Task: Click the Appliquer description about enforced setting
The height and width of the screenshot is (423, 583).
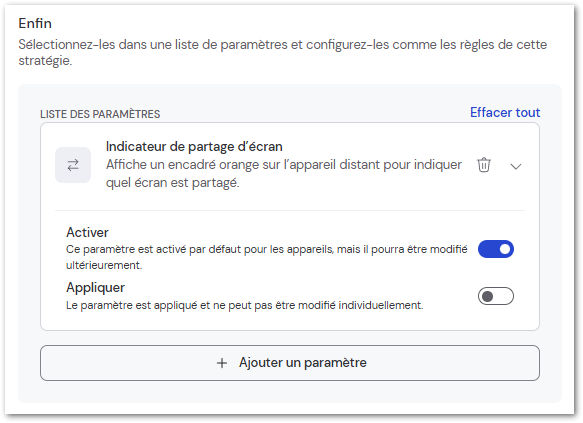Action: coord(245,306)
